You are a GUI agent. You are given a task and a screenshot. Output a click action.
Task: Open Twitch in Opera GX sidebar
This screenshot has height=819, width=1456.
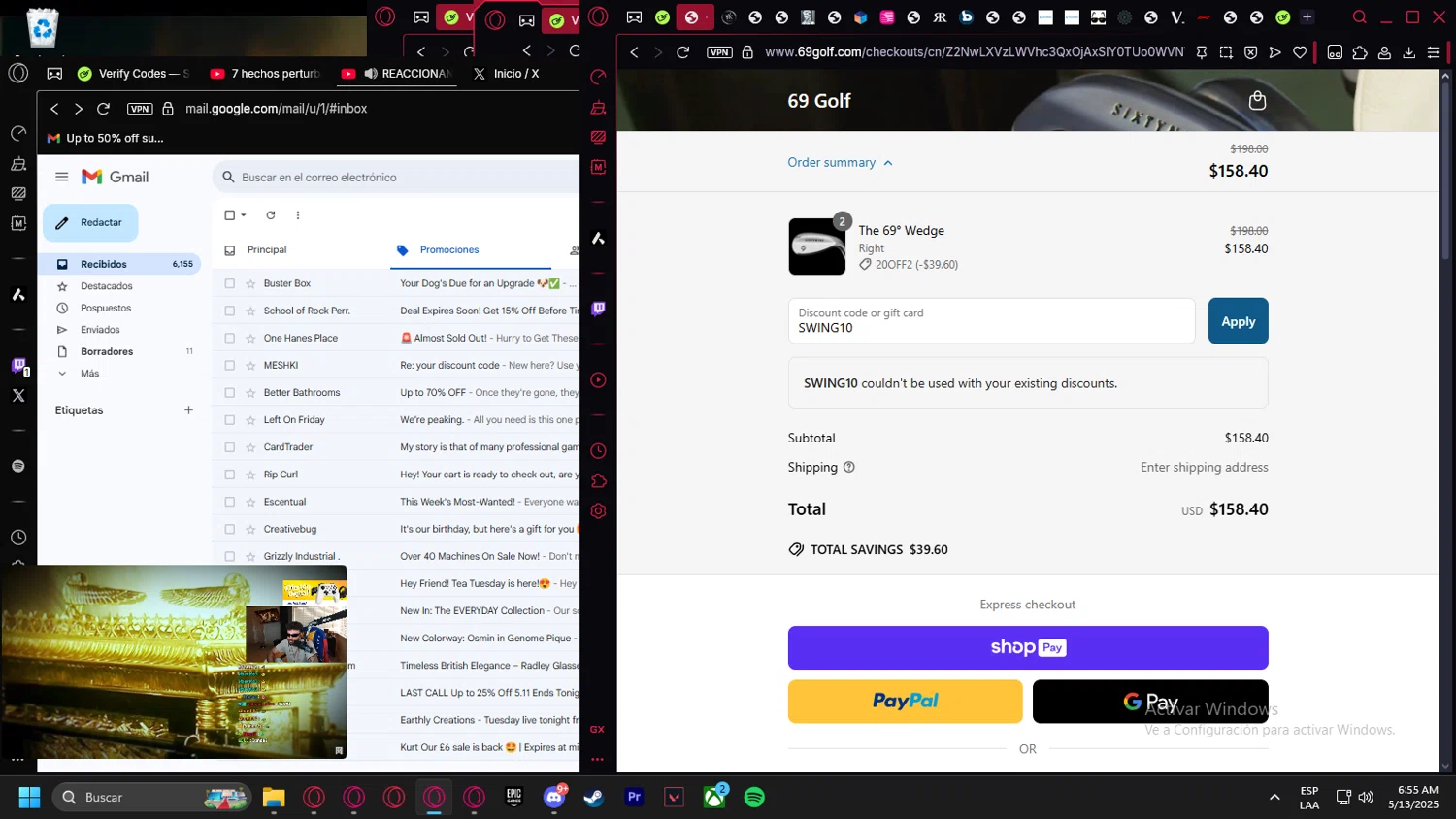(x=598, y=309)
